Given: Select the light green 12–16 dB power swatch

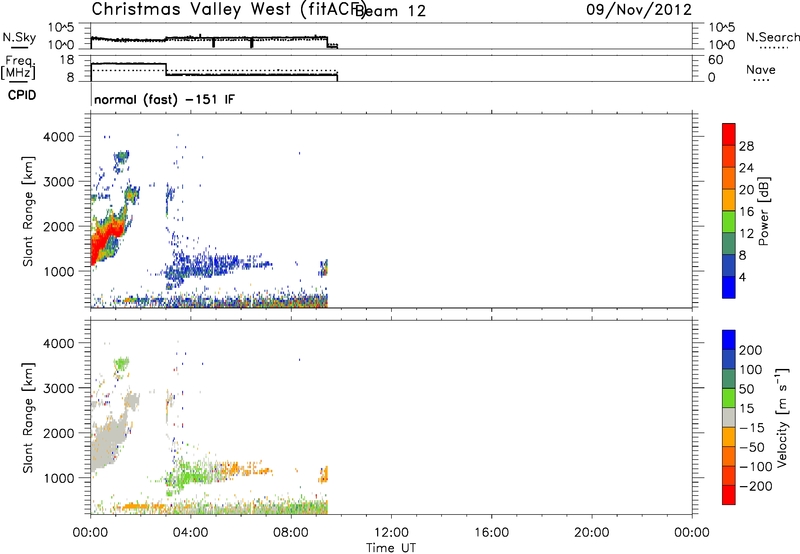Looking at the screenshot, I should (729, 222).
